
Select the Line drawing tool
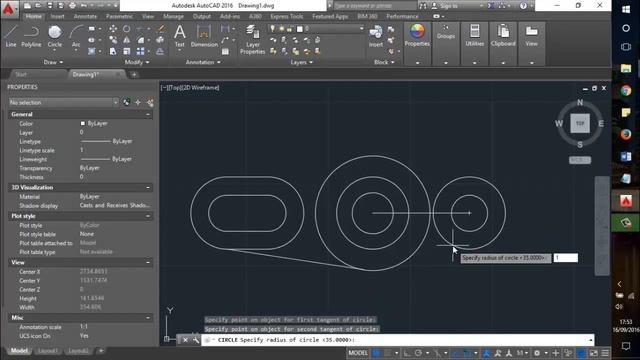[11, 36]
